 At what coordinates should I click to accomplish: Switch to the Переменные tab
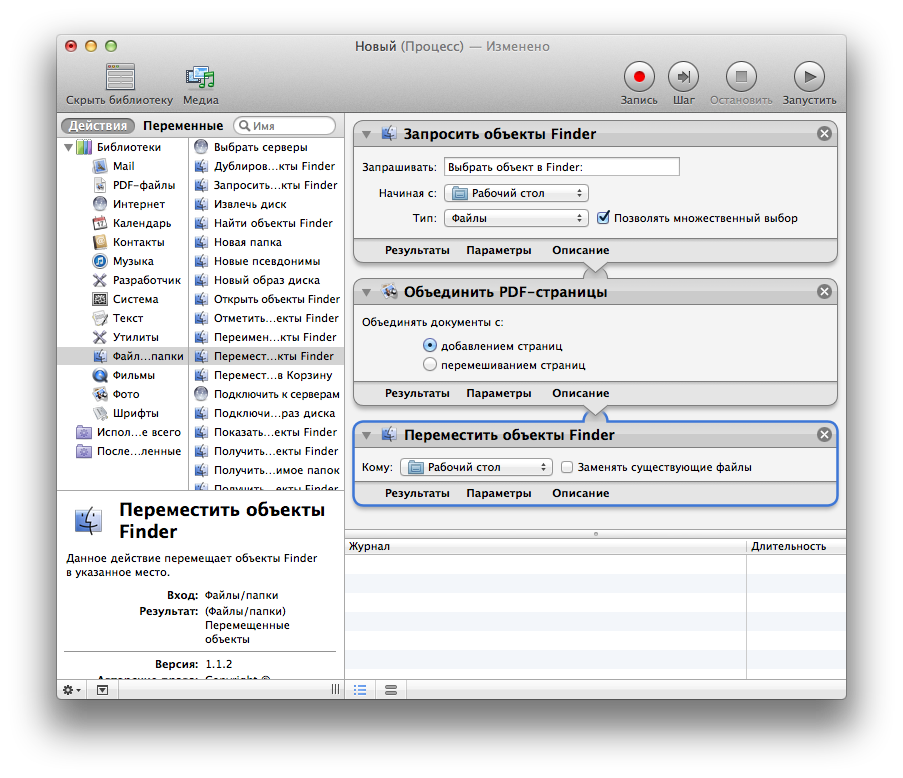click(183, 126)
